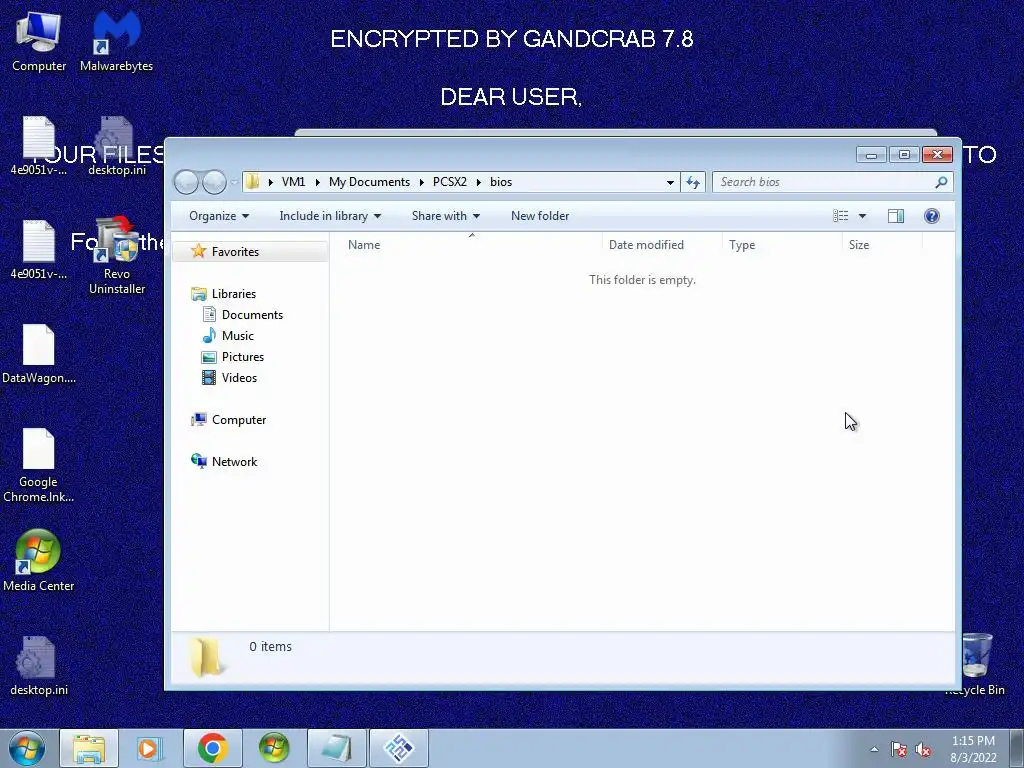Select the DataWagon desktop file
The image size is (1024, 768).
coord(39,355)
